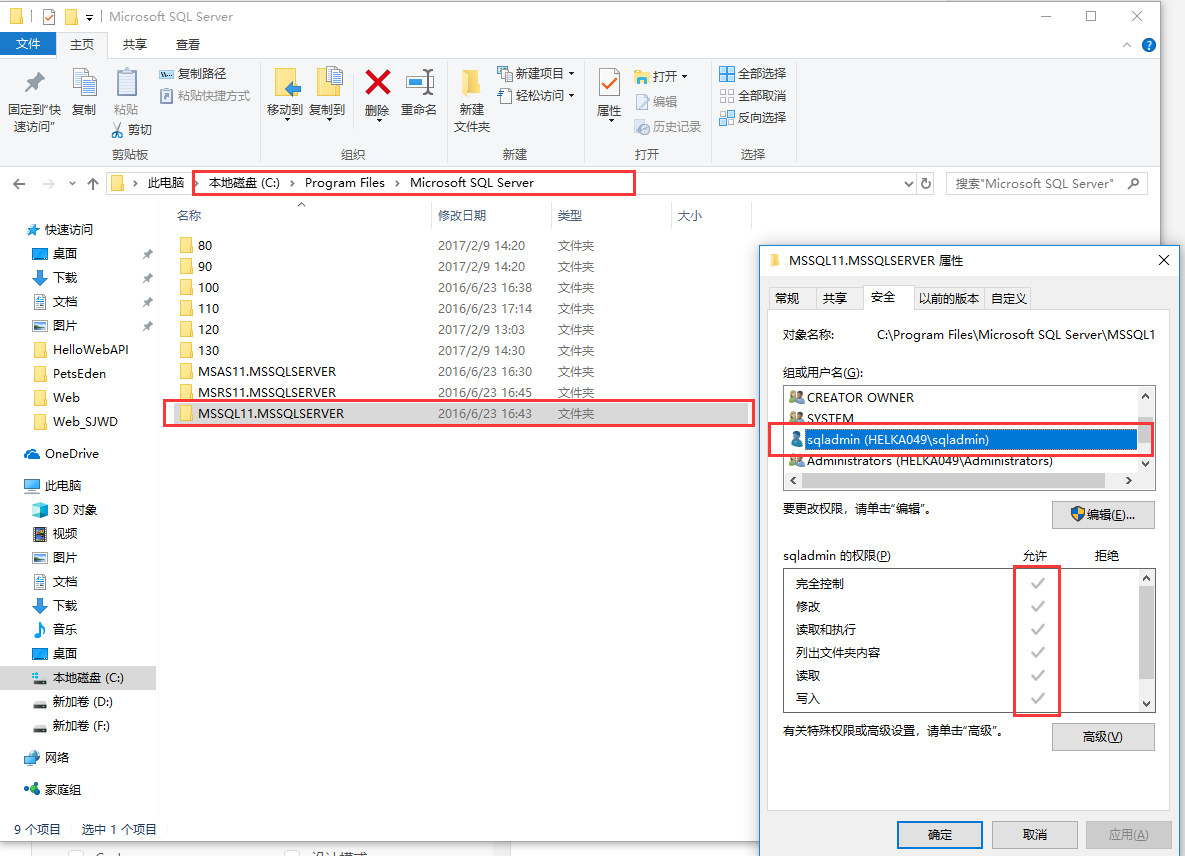The image size is (1185, 856).
Task: Open folder Properties from ribbon
Action: pyautogui.click(x=609, y=96)
